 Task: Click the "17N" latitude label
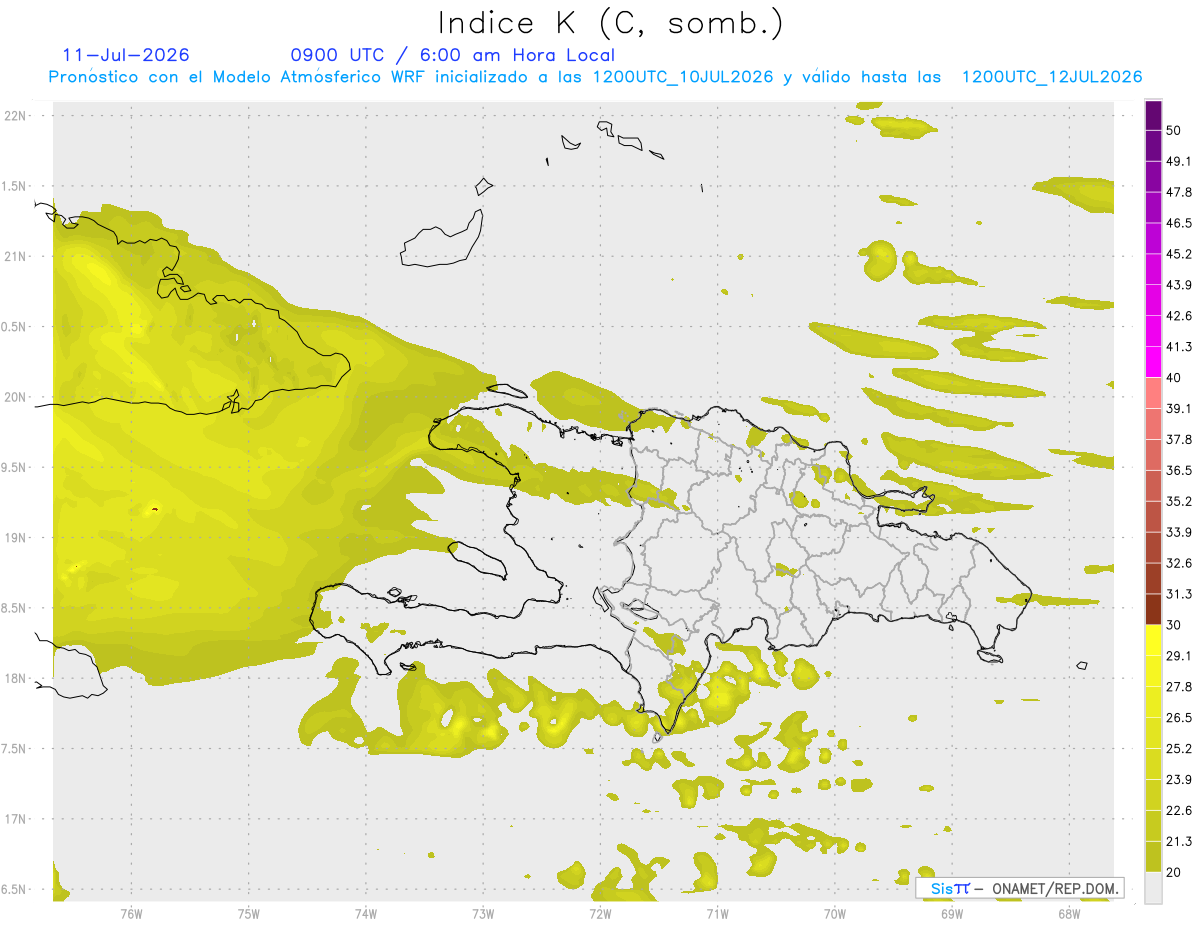15,820
